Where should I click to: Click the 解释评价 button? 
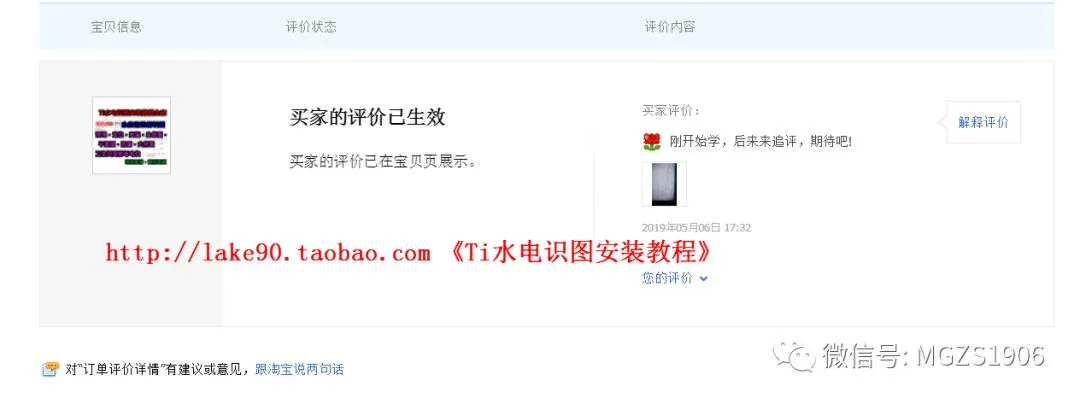pos(984,123)
